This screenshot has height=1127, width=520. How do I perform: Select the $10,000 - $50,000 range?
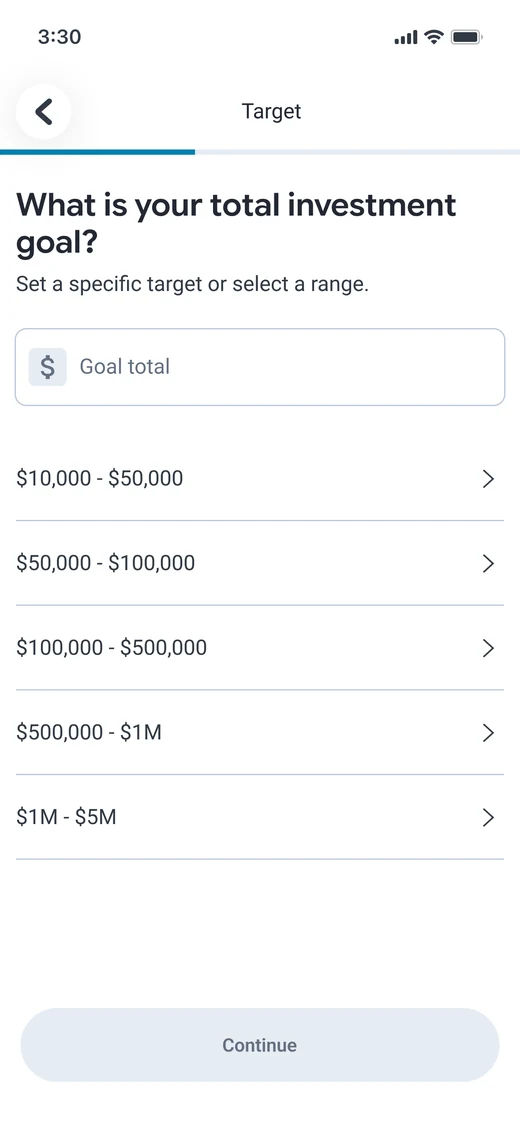pyautogui.click(x=260, y=479)
